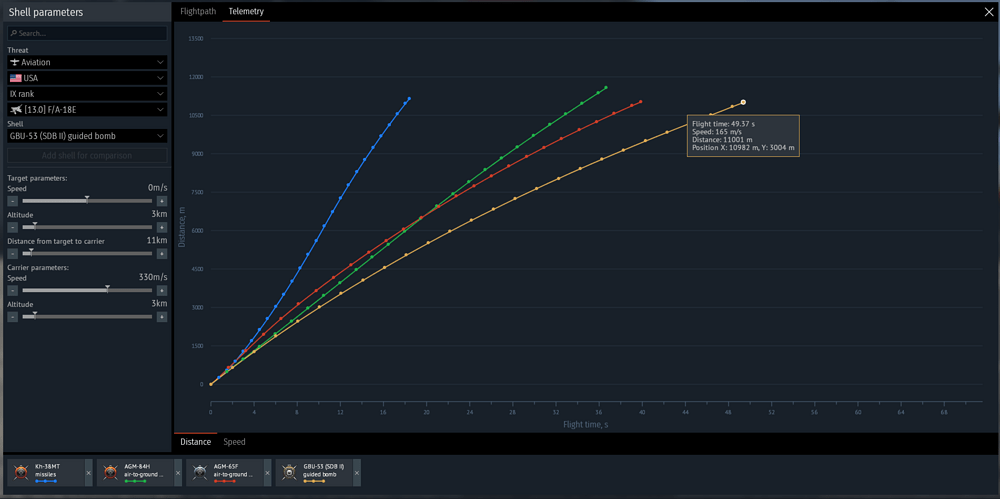The width and height of the screenshot is (1000, 499).
Task: Click the GBU-53 guided bomb icon
Action: tap(290, 473)
